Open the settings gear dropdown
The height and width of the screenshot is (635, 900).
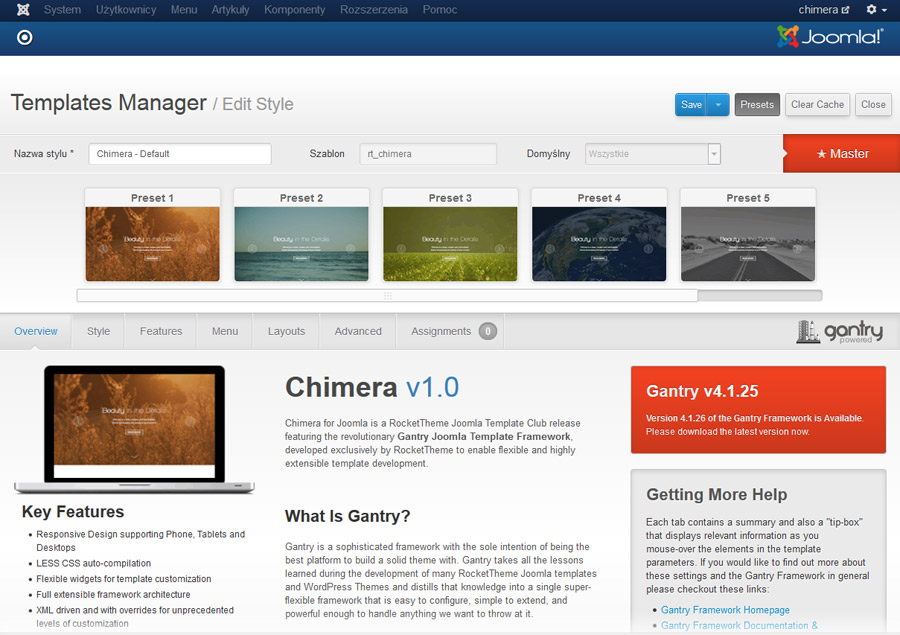[876, 10]
